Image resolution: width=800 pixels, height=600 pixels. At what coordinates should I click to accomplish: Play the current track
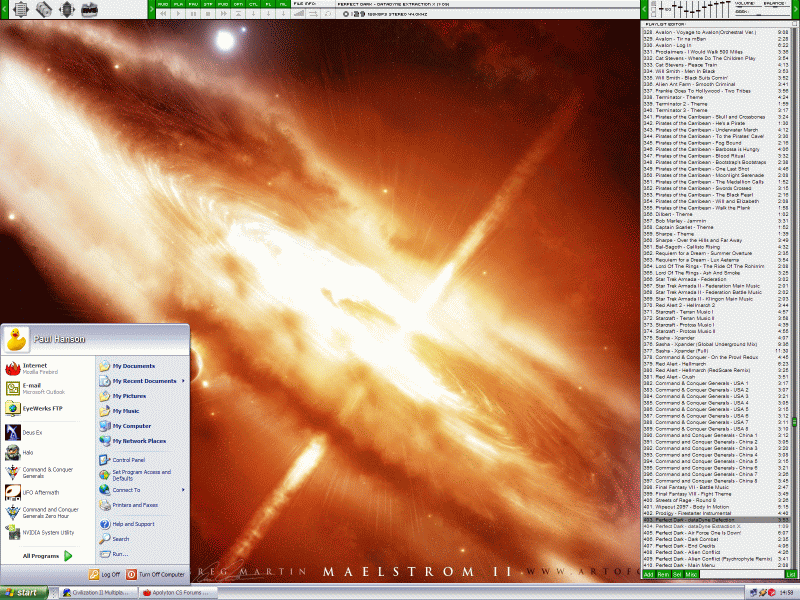[x=178, y=14]
